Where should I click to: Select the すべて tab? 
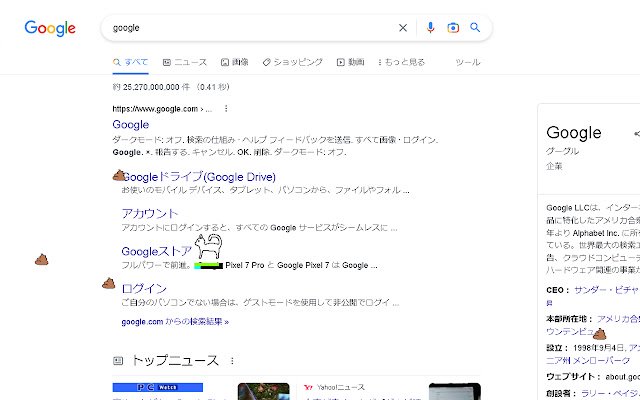point(130,62)
